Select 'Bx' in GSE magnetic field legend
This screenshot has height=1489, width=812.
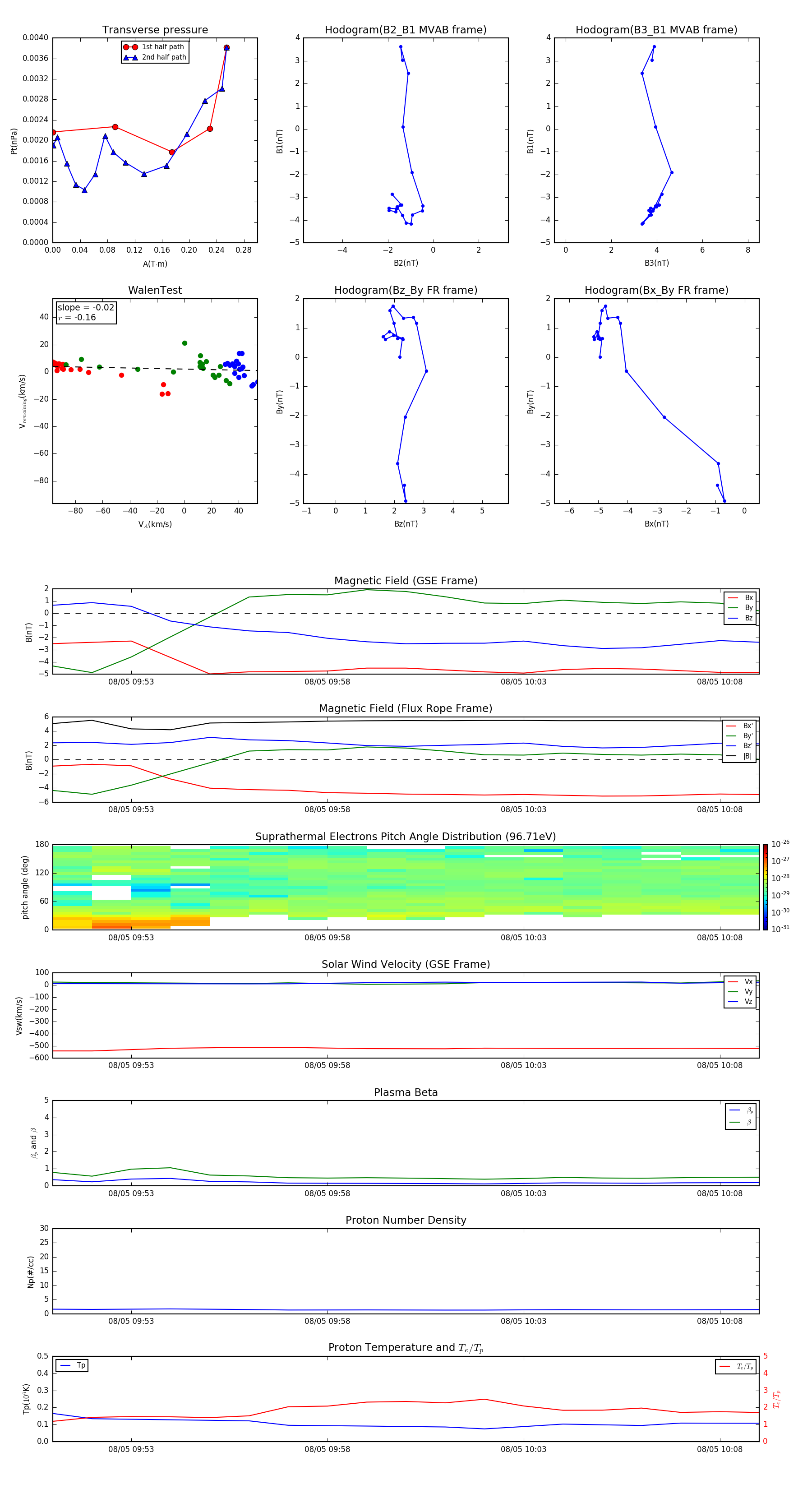point(740,598)
